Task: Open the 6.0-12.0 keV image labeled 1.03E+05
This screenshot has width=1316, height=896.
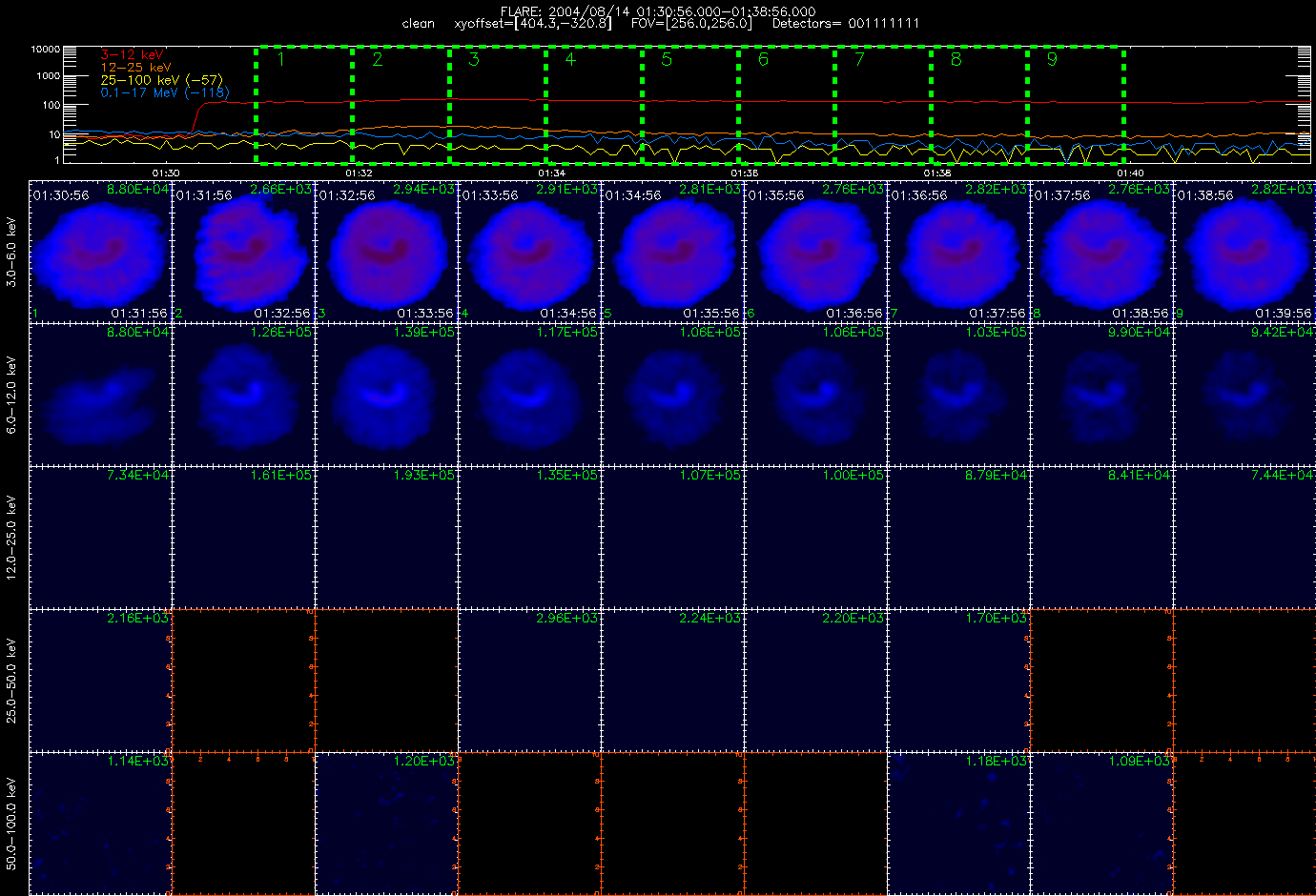Action: 959,395
